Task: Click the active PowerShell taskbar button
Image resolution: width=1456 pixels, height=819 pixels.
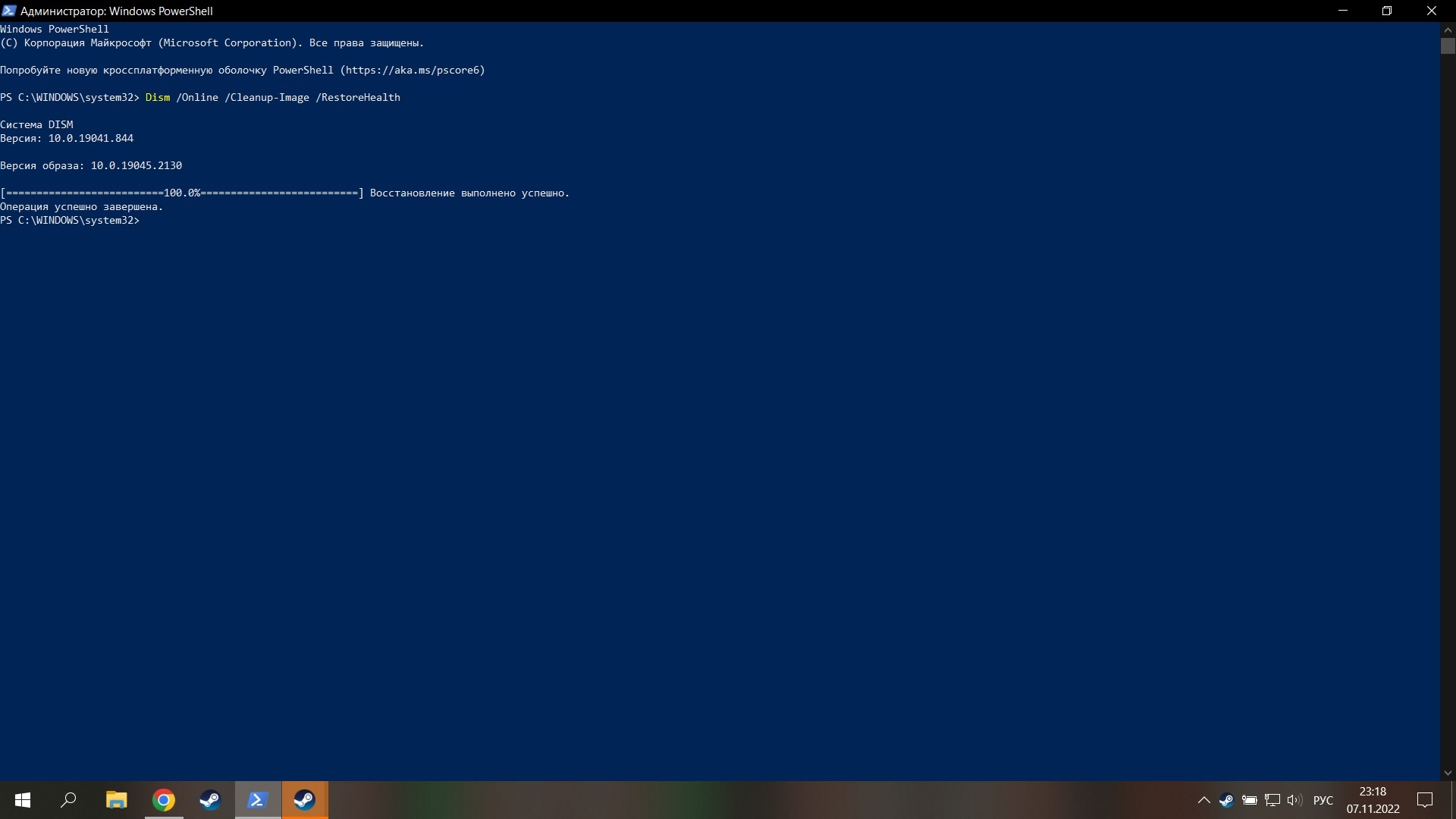Action: pyautogui.click(x=258, y=800)
